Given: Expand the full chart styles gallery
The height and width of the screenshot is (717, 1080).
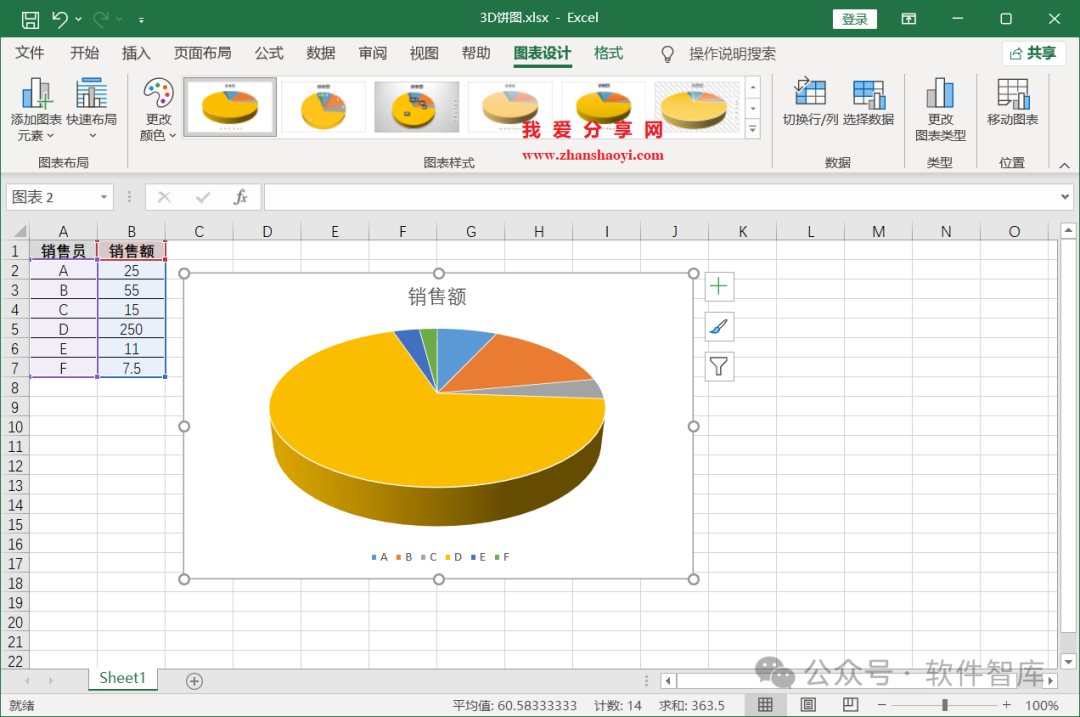Looking at the screenshot, I should tap(753, 129).
